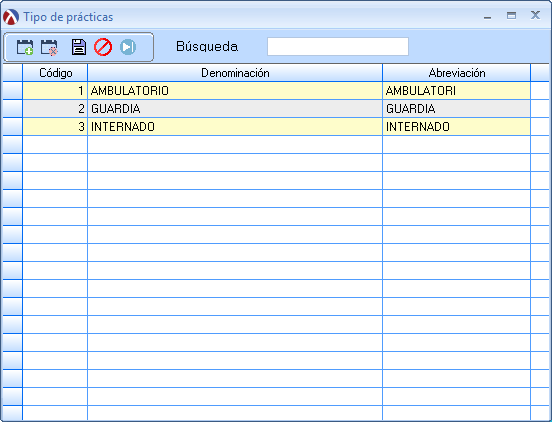Screen dimensions: 552x422
Task: Sort by the Denominación column header
Action: point(235,73)
